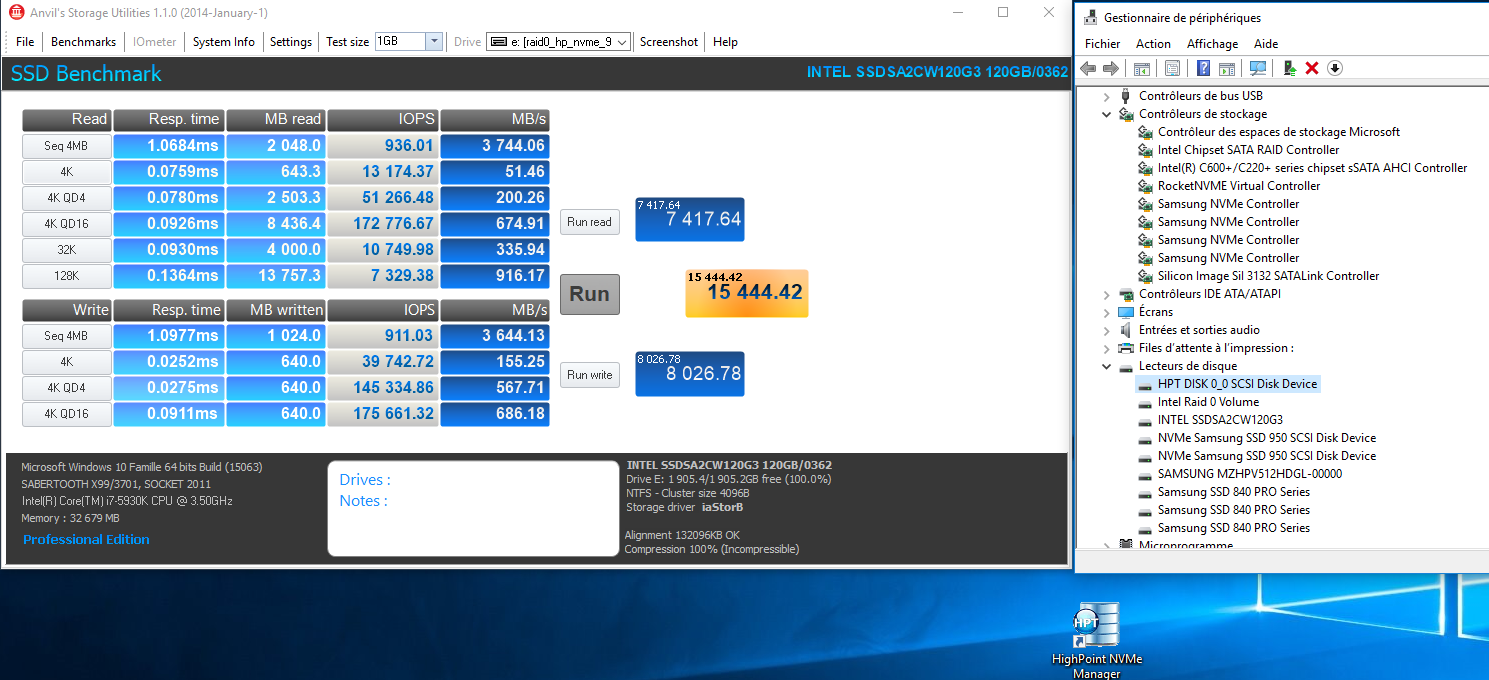Open device Properties via toolbar icon
The image size is (1489, 680).
[1173, 68]
